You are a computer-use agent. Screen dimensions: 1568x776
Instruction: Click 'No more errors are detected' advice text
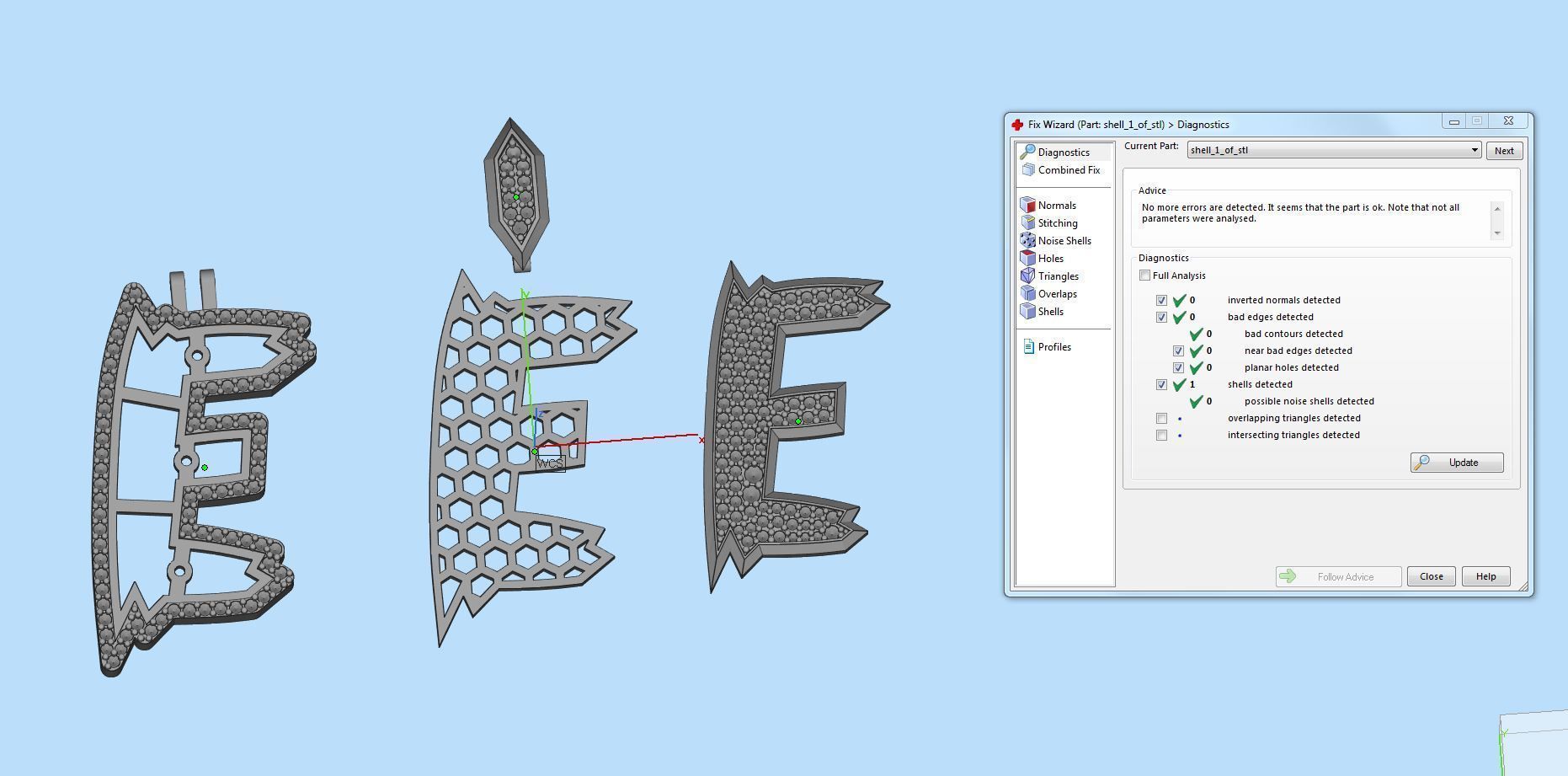[x=1300, y=212]
